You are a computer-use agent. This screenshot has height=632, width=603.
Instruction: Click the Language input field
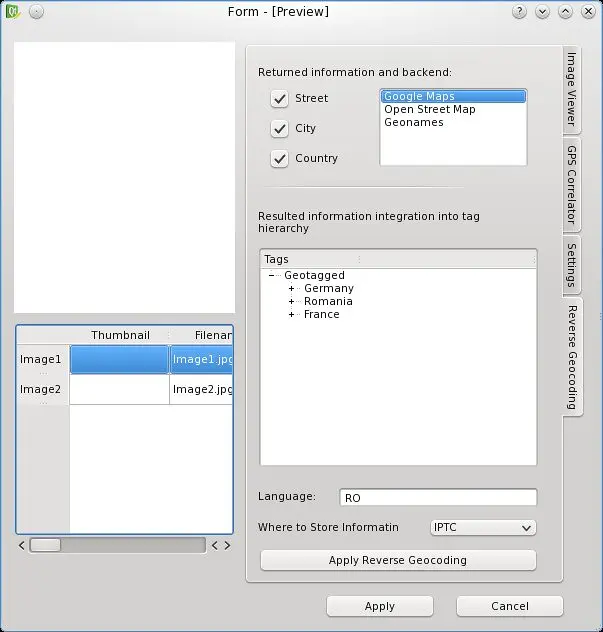pyautogui.click(x=438, y=497)
